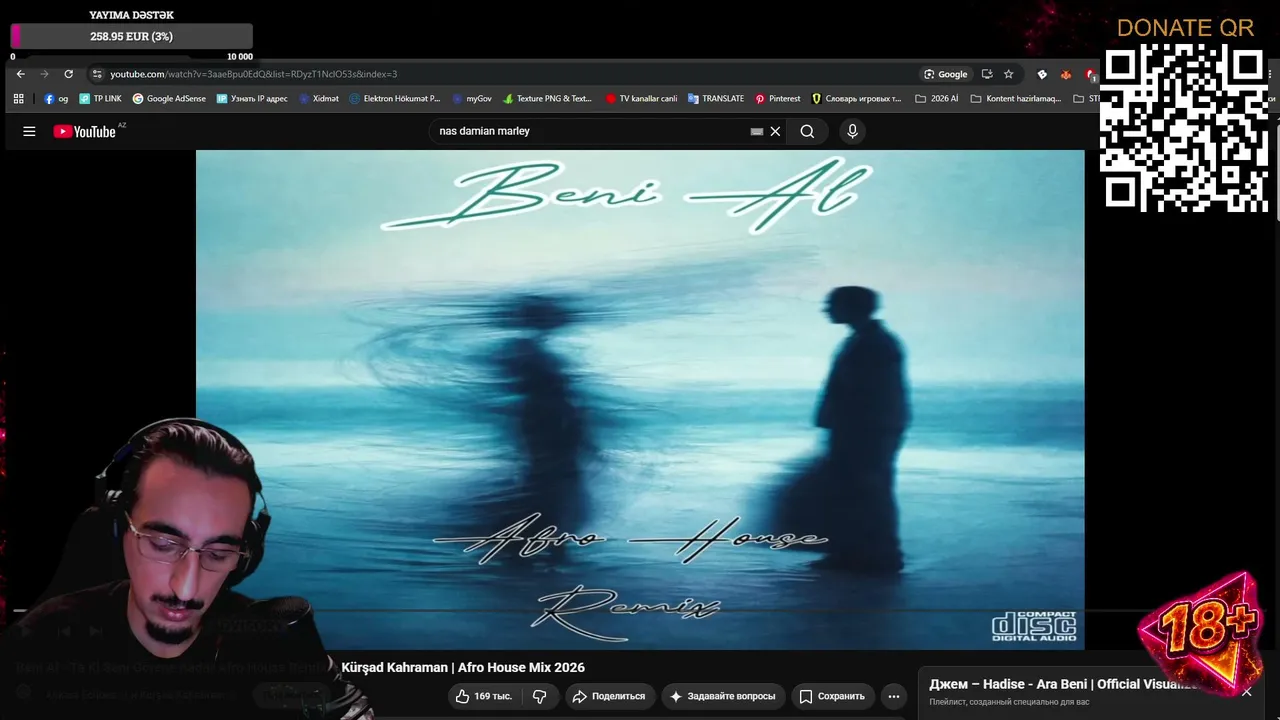Bookmark this page with the star icon
The width and height of the screenshot is (1280, 720).
pos(1008,74)
